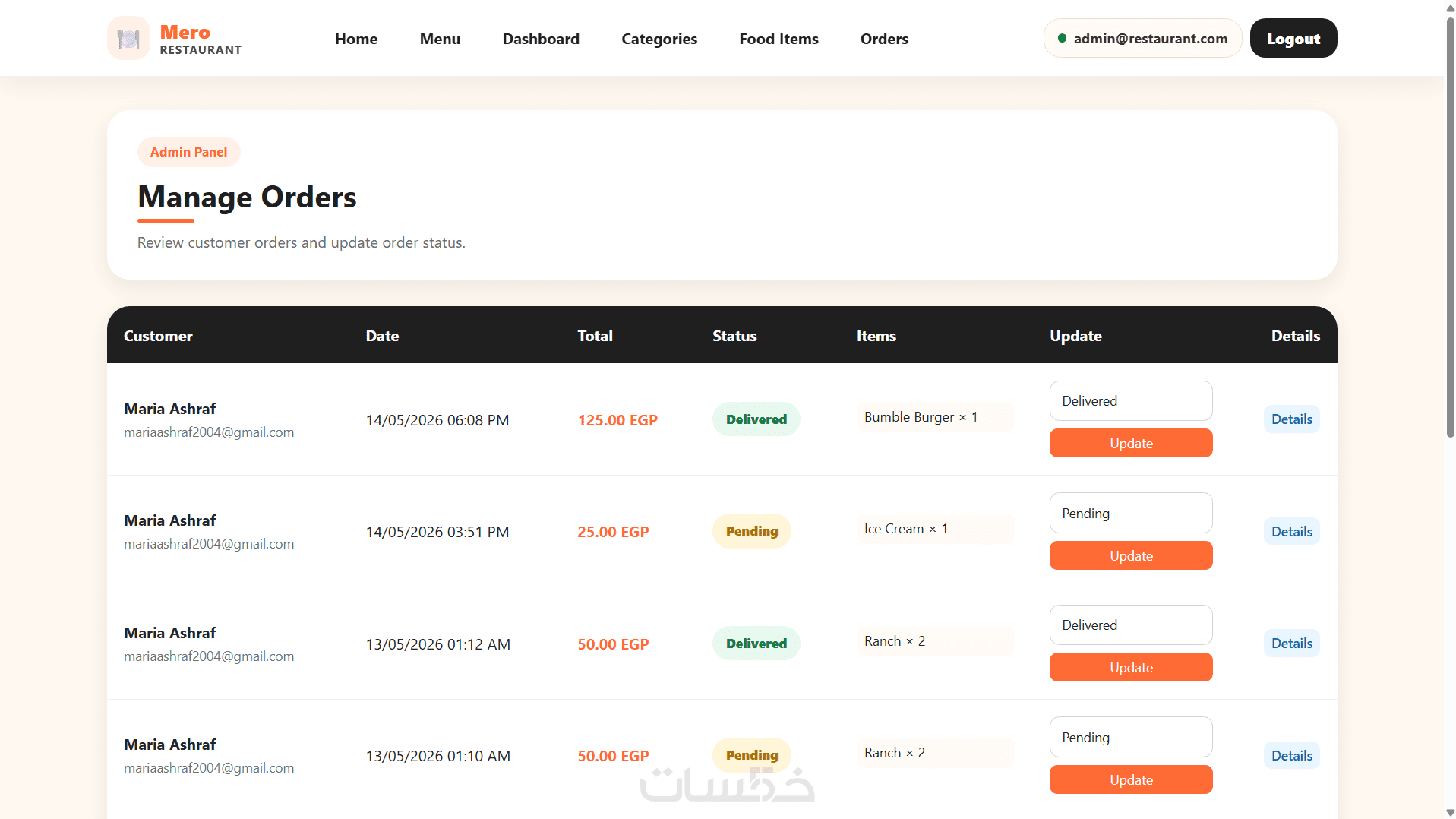The height and width of the screenshot is (819, 1456).
Task: View Details of the Bumble Burger order
Action: pos(1292,419)
